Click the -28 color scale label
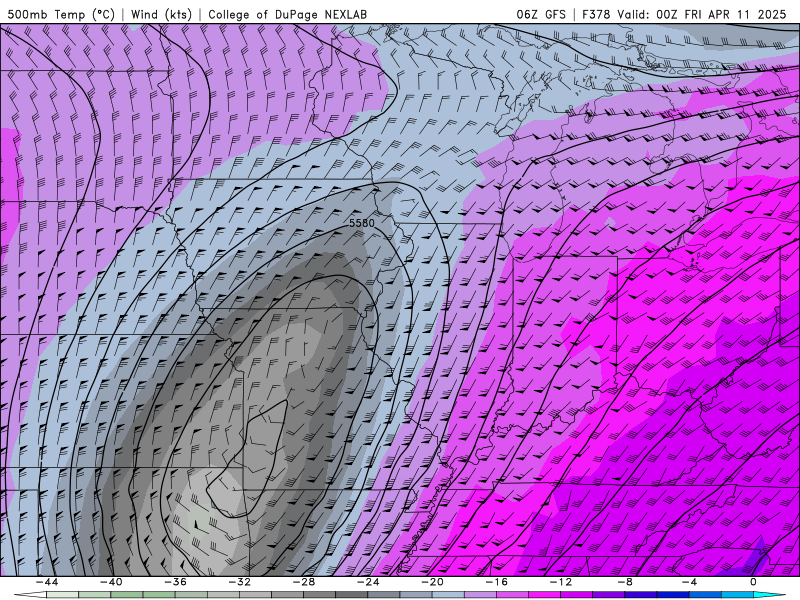 tap(304, 582)
